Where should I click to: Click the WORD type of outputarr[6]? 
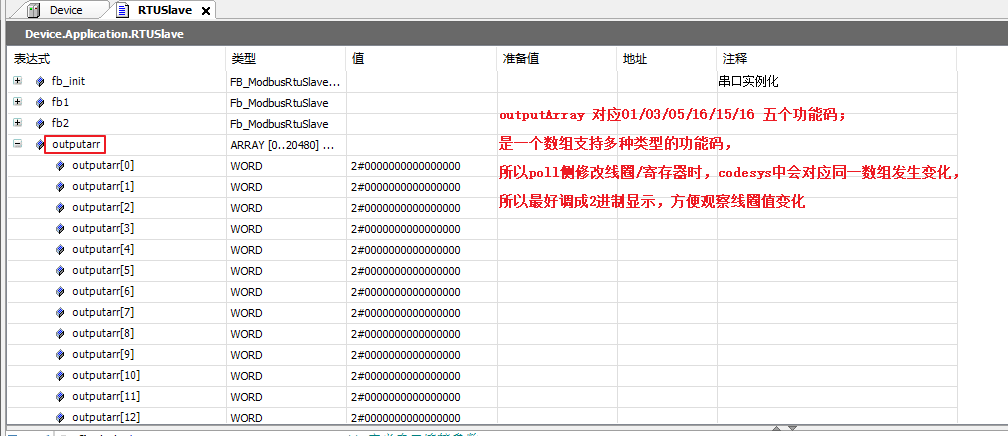coord(246,292)
